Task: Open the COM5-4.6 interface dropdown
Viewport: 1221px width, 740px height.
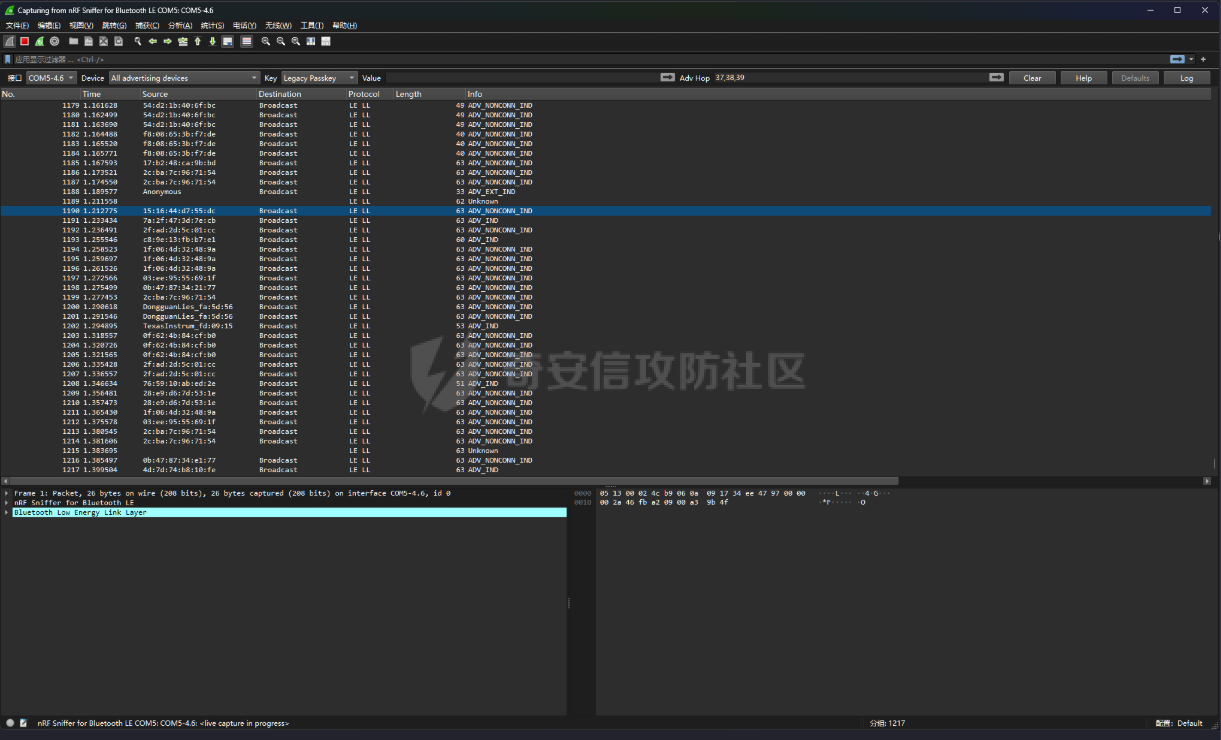Action: coord(51,77)
